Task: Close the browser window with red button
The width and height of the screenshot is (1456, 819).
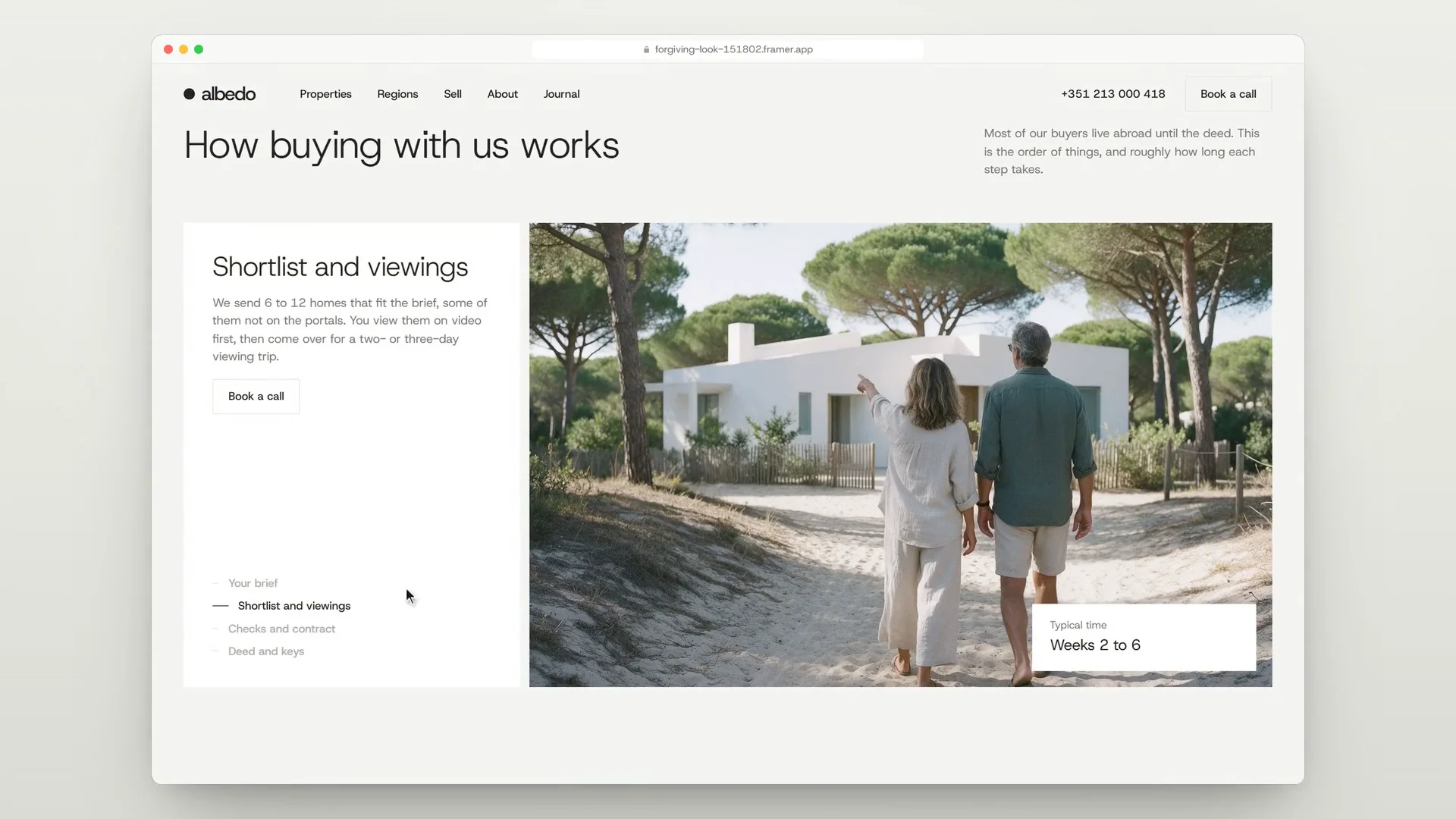Action: [168, 49]
